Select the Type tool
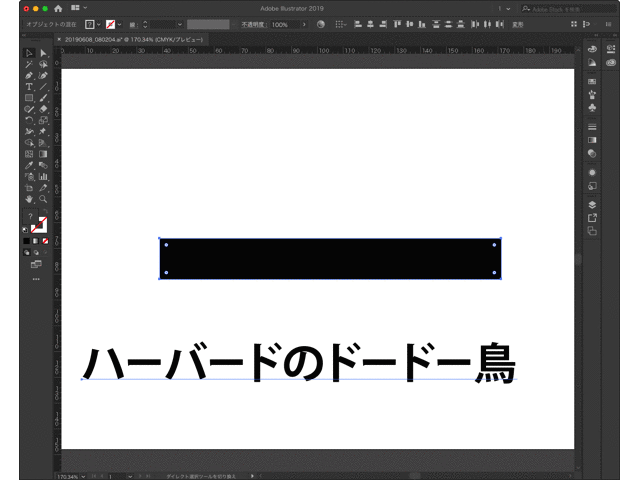Image resolution: width=640 pixels, height=480 pixels. coord(29,87)
